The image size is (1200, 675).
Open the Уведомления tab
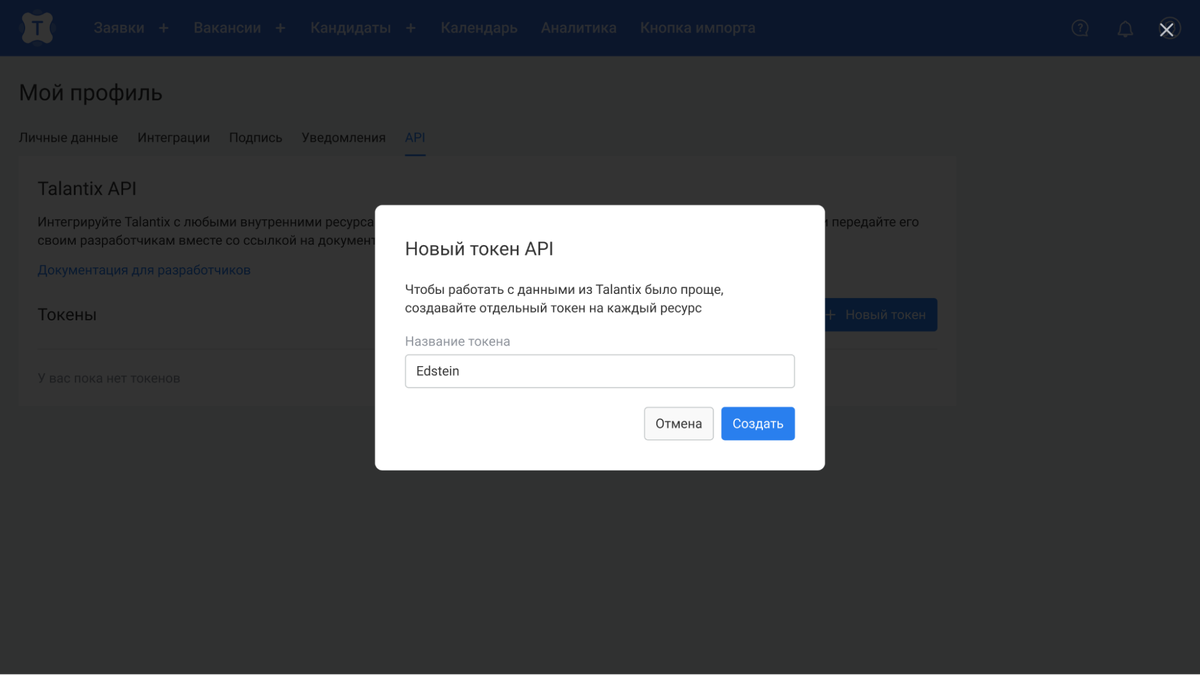tap(343, 137)
